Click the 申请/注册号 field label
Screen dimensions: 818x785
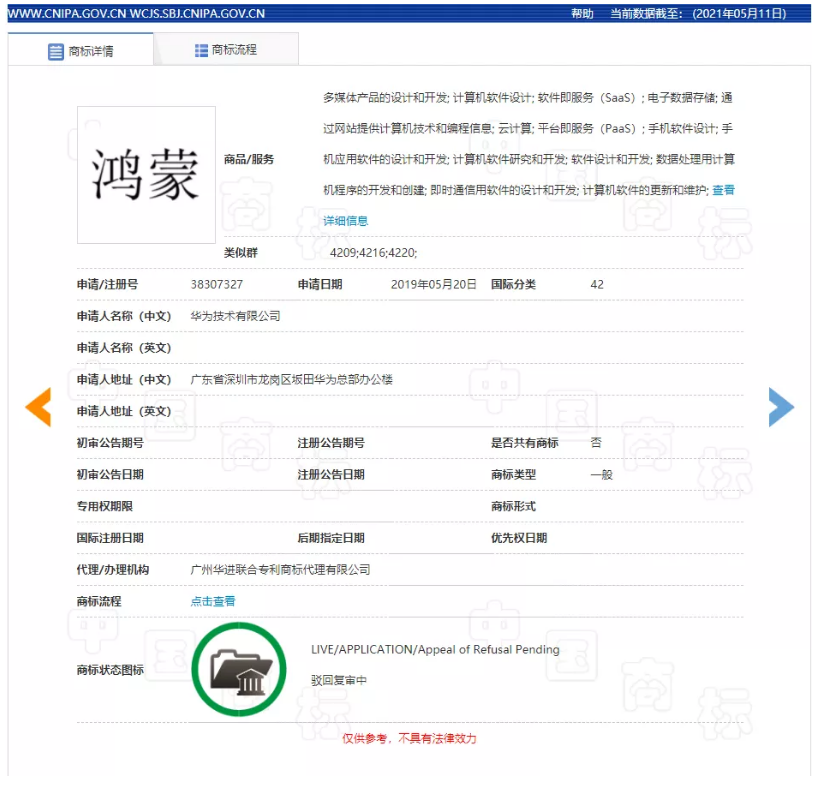107,284
